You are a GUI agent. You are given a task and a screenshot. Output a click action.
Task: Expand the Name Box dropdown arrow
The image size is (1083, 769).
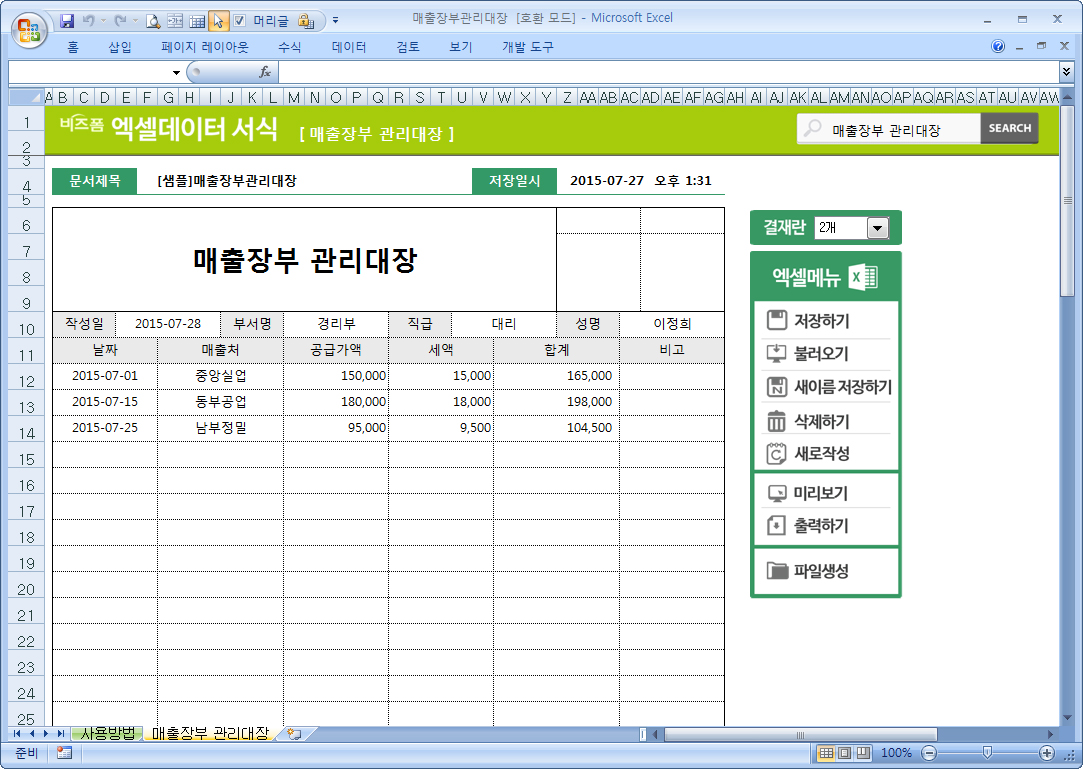click(x=176, y=72)
